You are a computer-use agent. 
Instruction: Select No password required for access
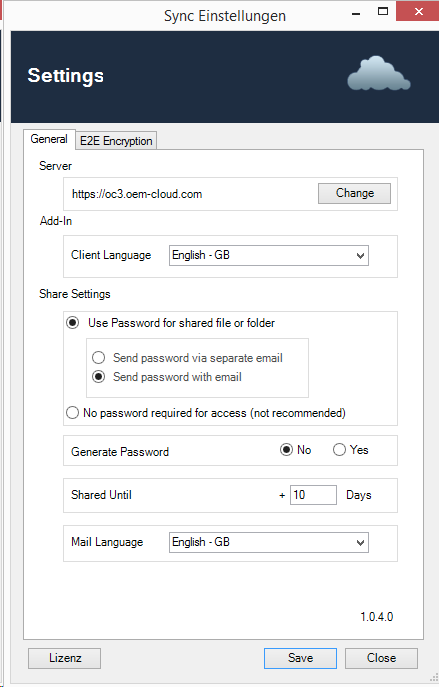click(206, 413)
